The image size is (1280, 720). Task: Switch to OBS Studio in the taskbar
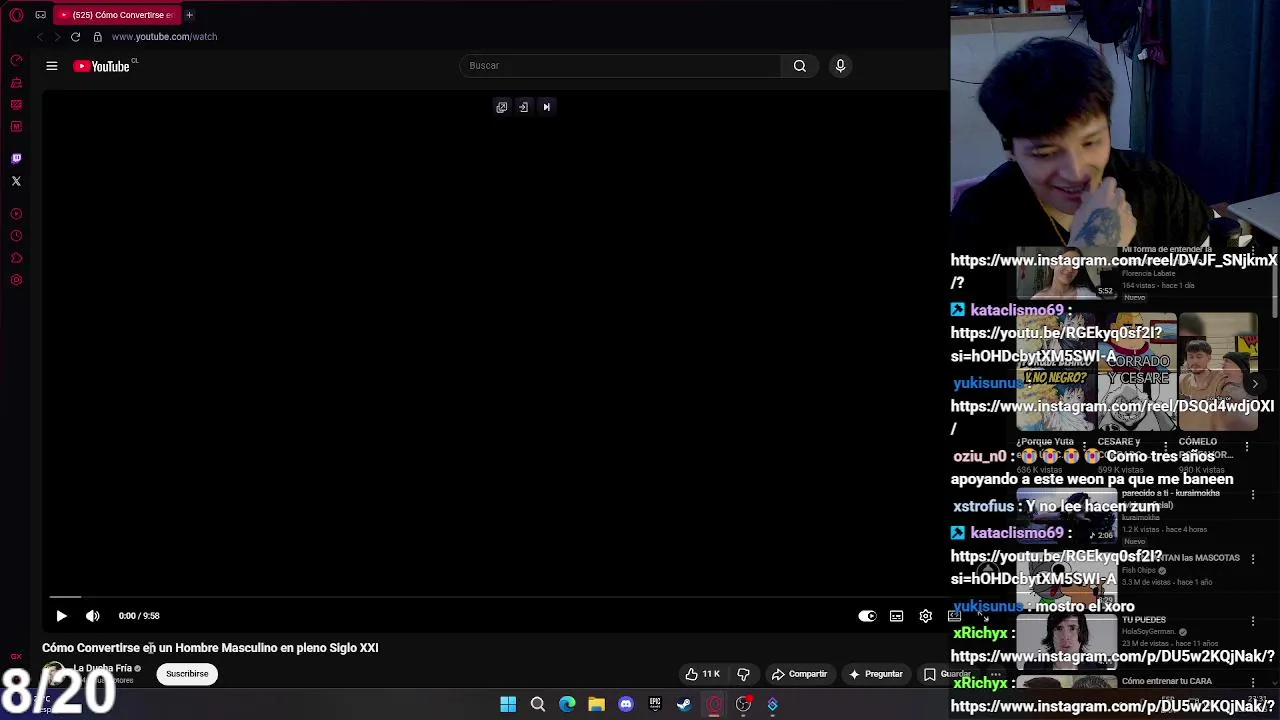[x=743, y=705]
